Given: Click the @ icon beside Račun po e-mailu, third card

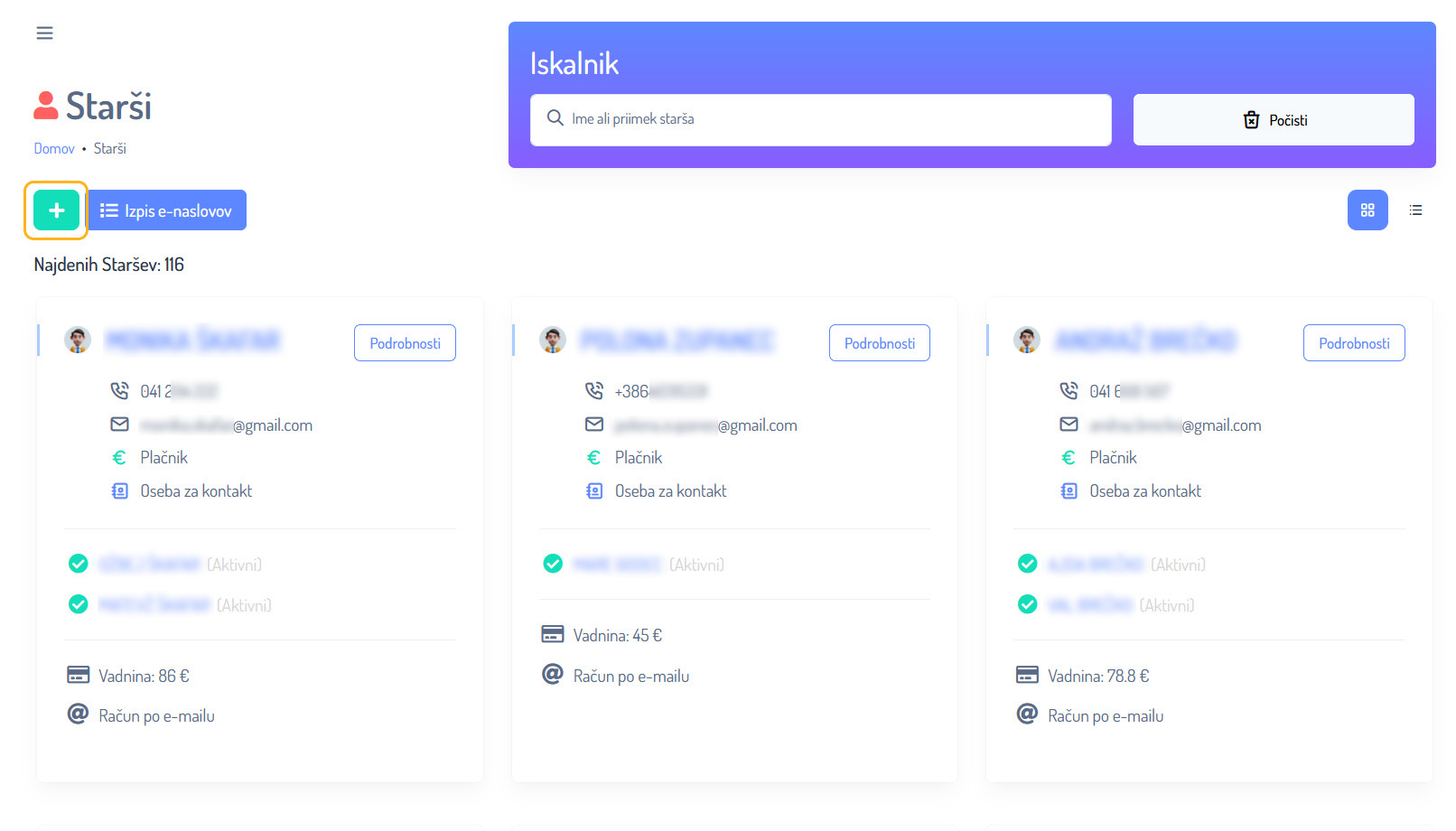Looking at the screenshot, I should [x=1027, y=714].
